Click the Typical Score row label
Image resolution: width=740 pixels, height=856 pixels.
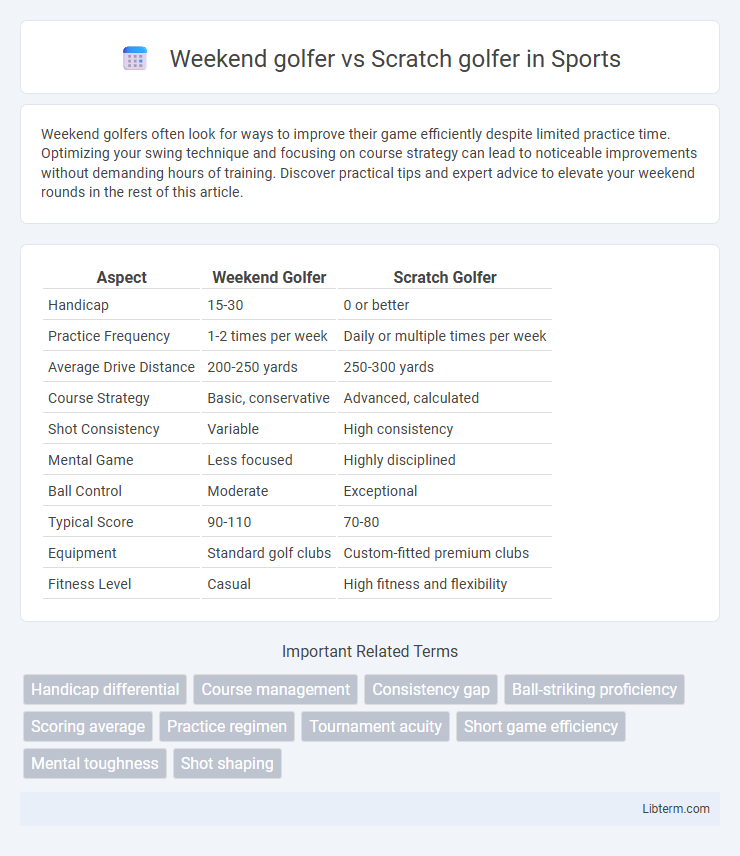pyautogui.click(x=91, y=522)
